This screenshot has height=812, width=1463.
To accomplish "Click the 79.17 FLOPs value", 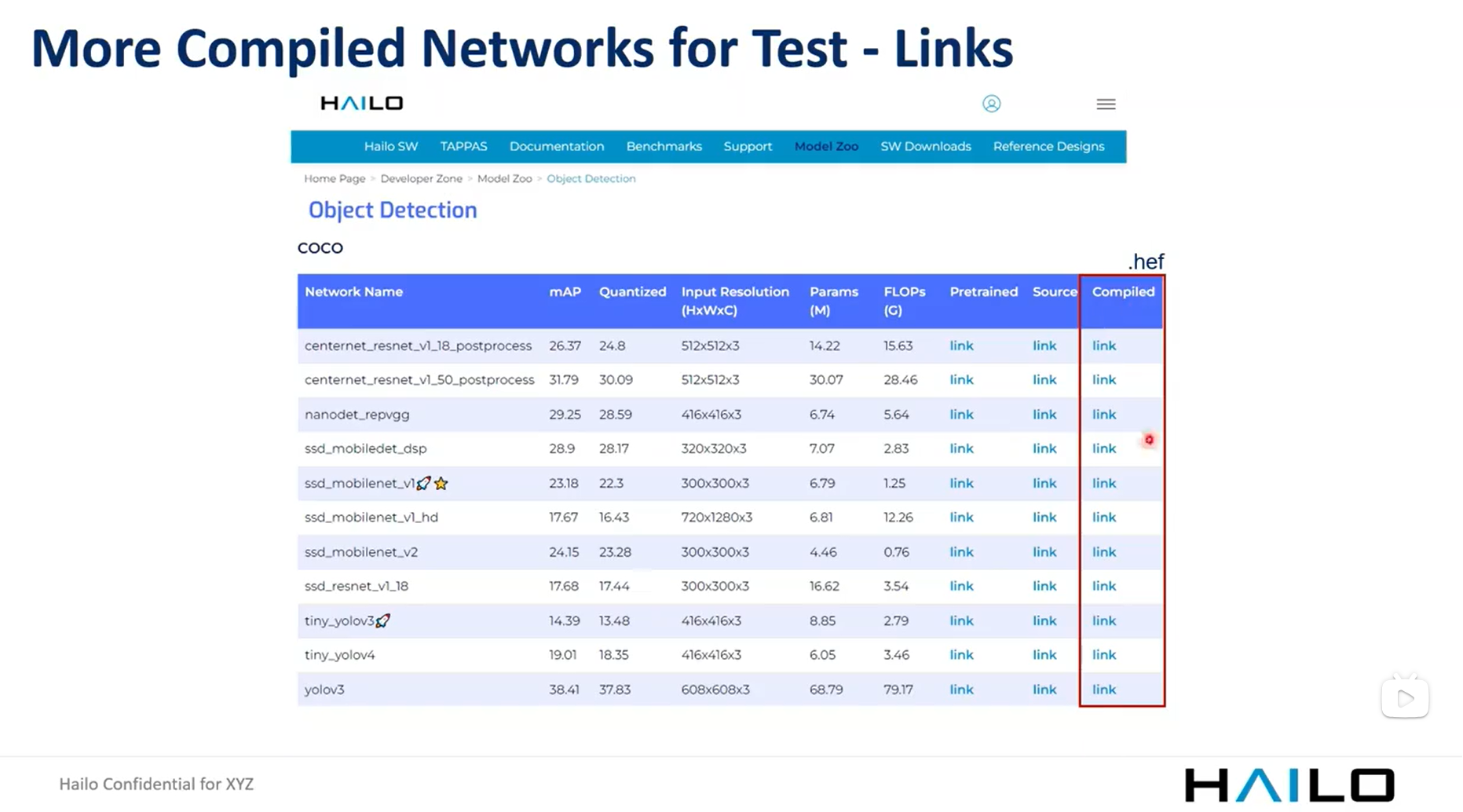I will point(898,689).
